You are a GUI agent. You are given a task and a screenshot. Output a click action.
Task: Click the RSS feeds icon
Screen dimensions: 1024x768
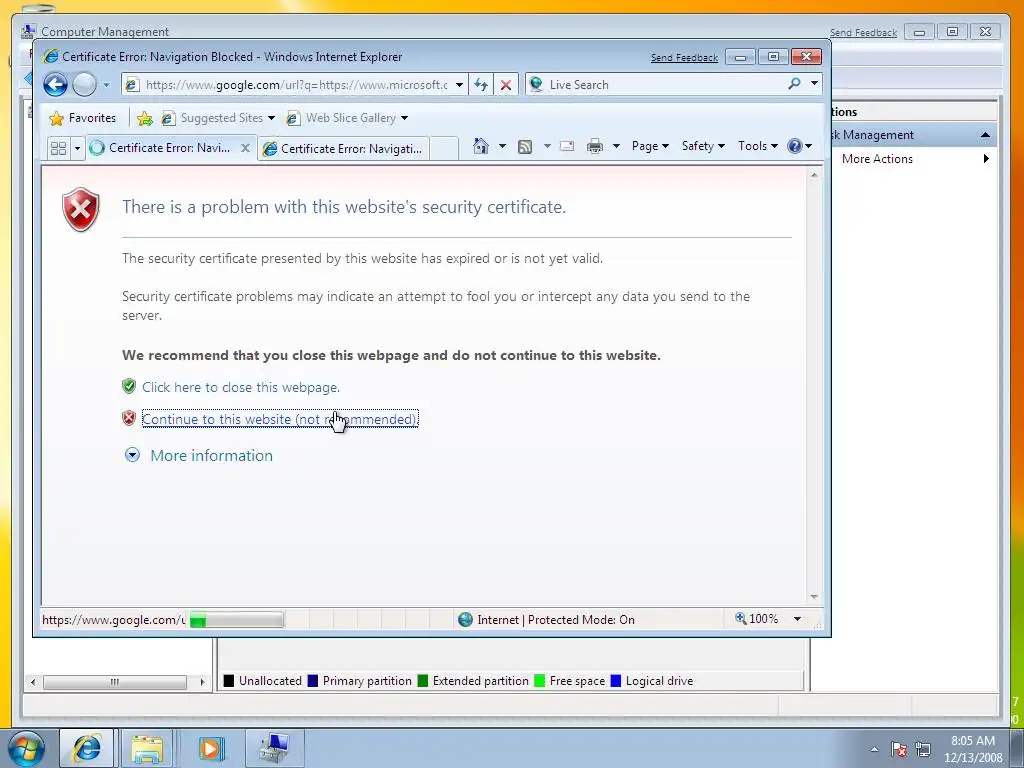point(525,146)
